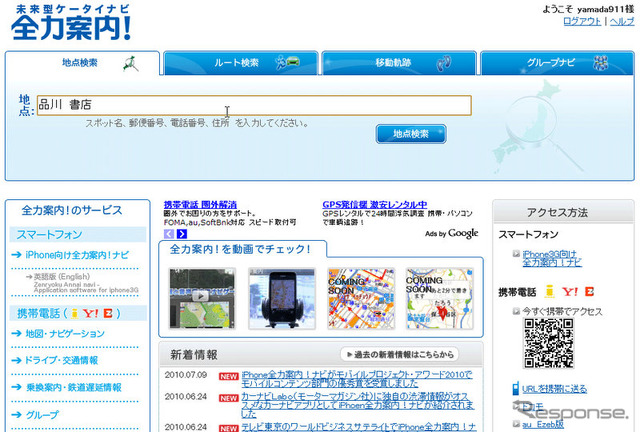The image size is (640, 432).
Task: Click the second COMING SOON map thumbnail
Action: point(440,298)
